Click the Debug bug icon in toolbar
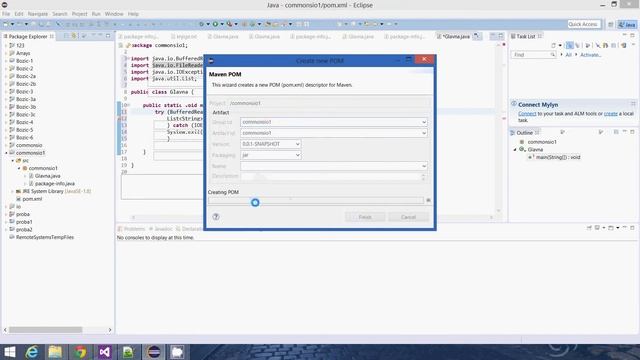 click(202, 24)
